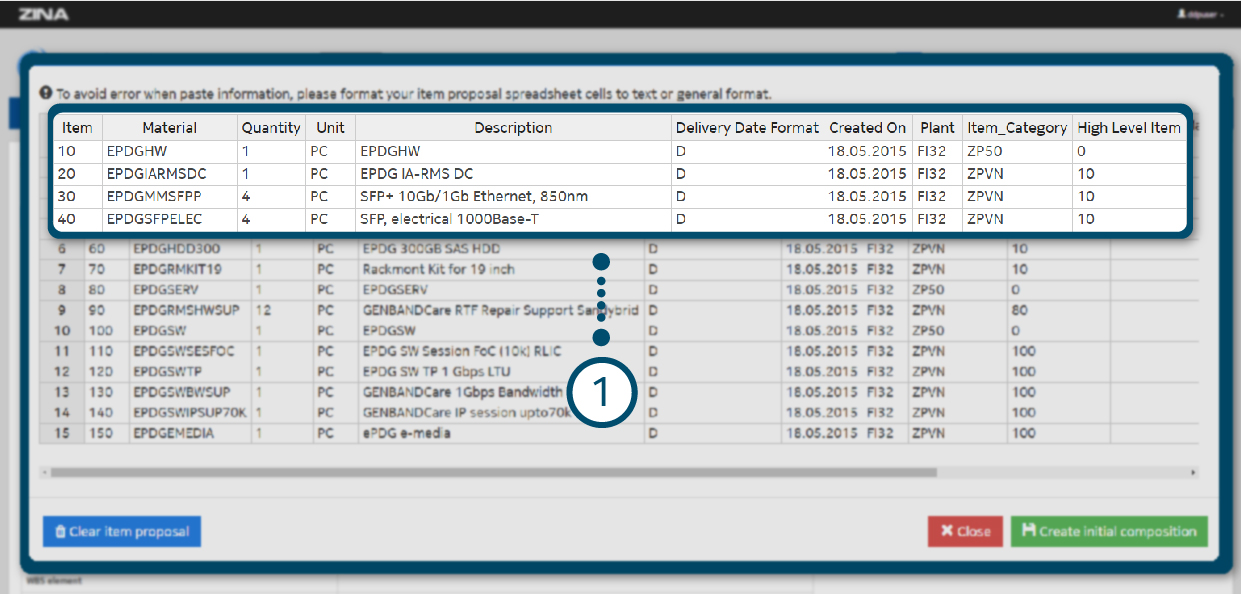
Task: Click the SFP+ 10Gb/1Gb Ethernet description cell
Action: click(x=474, y=196)
